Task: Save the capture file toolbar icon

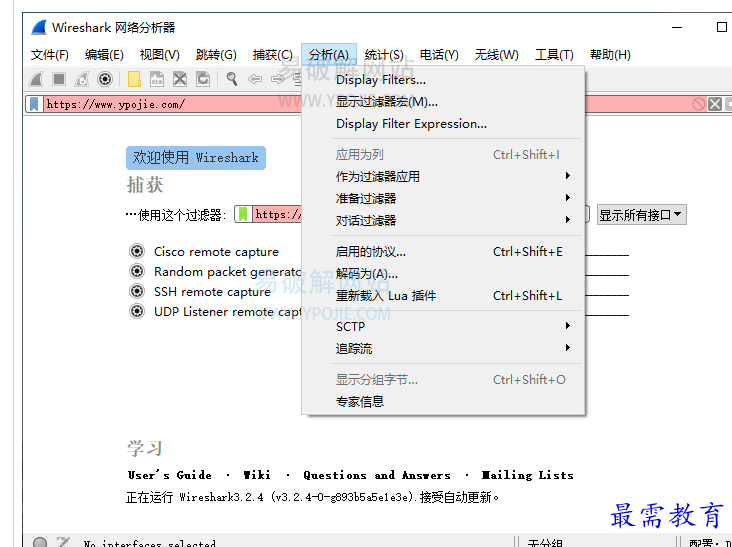Action: click(157, 79)
